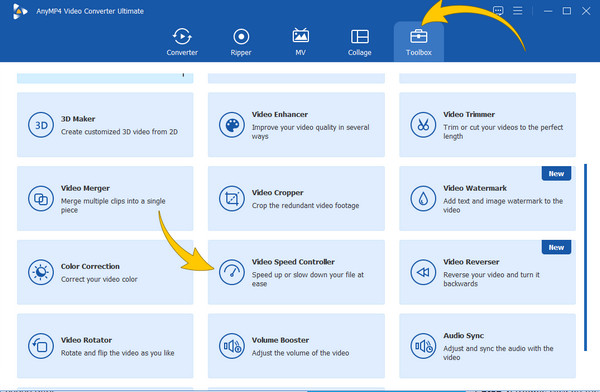
Task: Open the Video Reverser title
Action: click(471, 262)
